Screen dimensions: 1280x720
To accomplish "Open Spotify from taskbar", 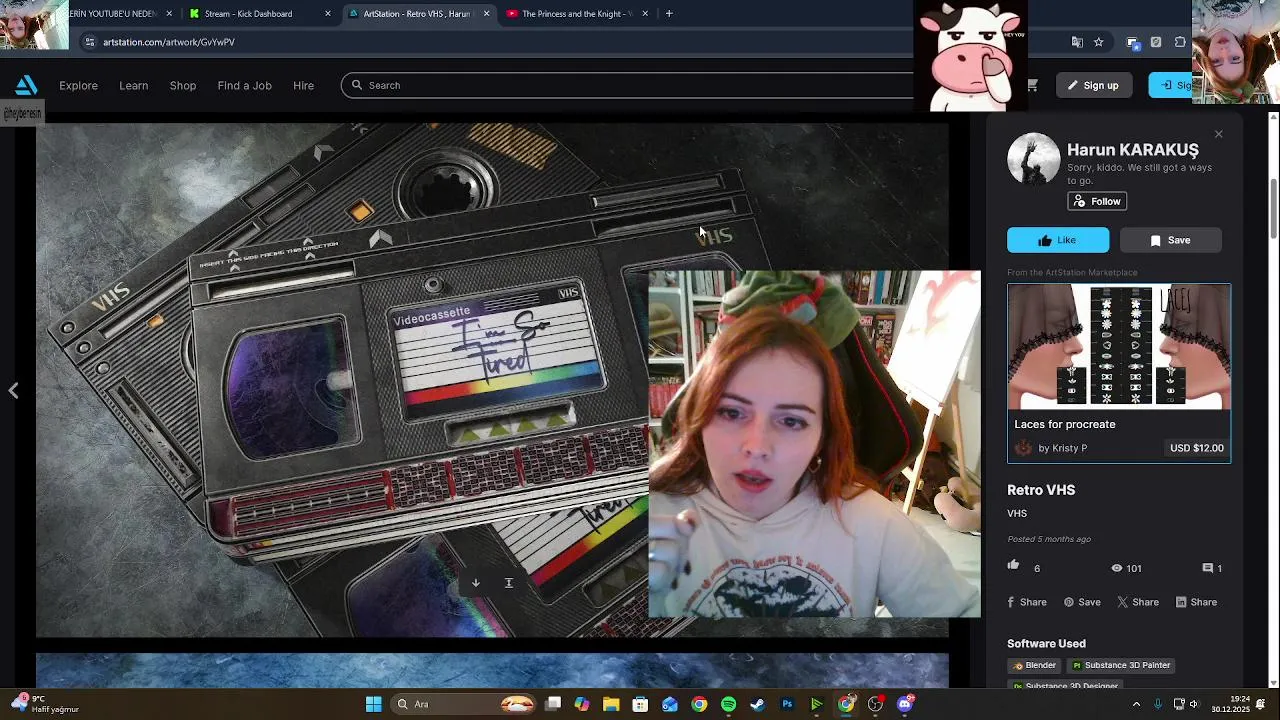I will pos(728,704).
